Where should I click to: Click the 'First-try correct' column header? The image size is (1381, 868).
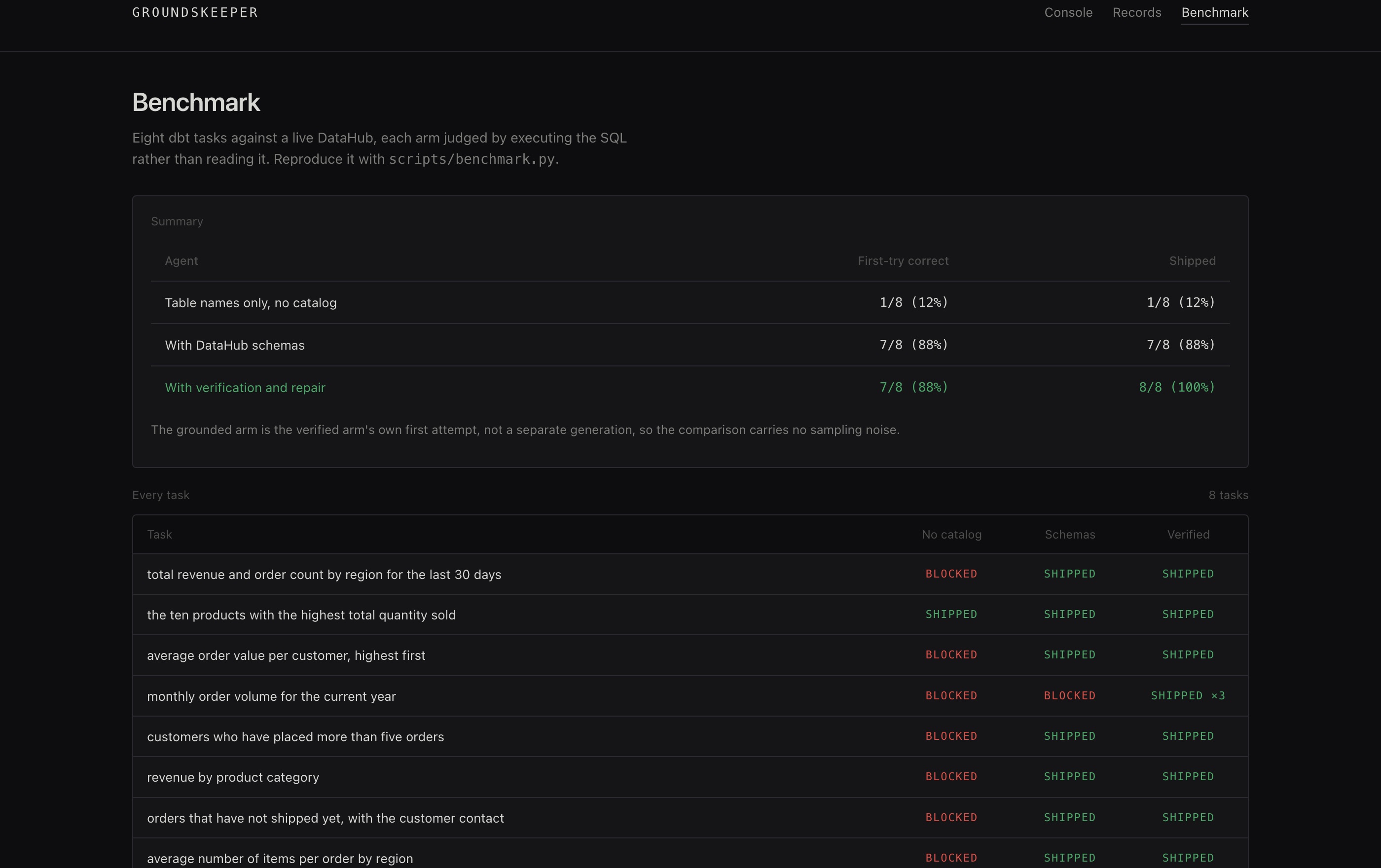tap(903, 261)
